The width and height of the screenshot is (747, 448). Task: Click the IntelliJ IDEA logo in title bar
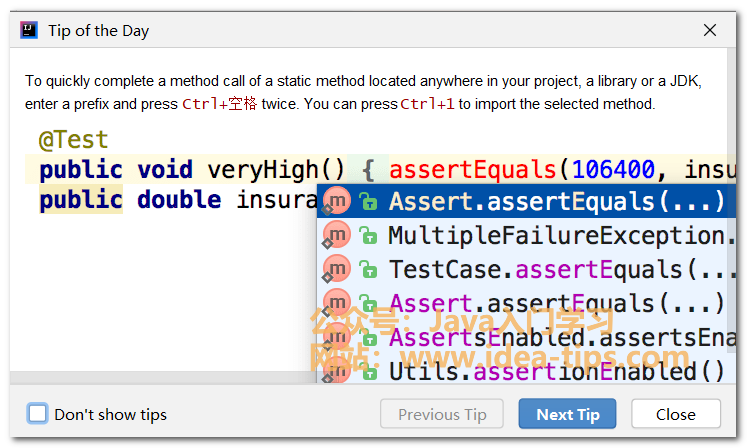pos(29,30)
